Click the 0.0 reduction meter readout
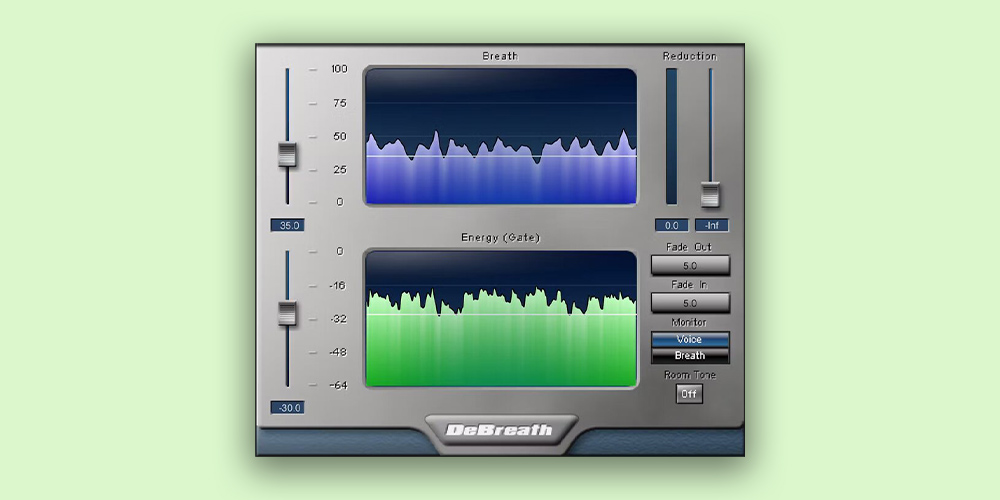 point(670,226)
